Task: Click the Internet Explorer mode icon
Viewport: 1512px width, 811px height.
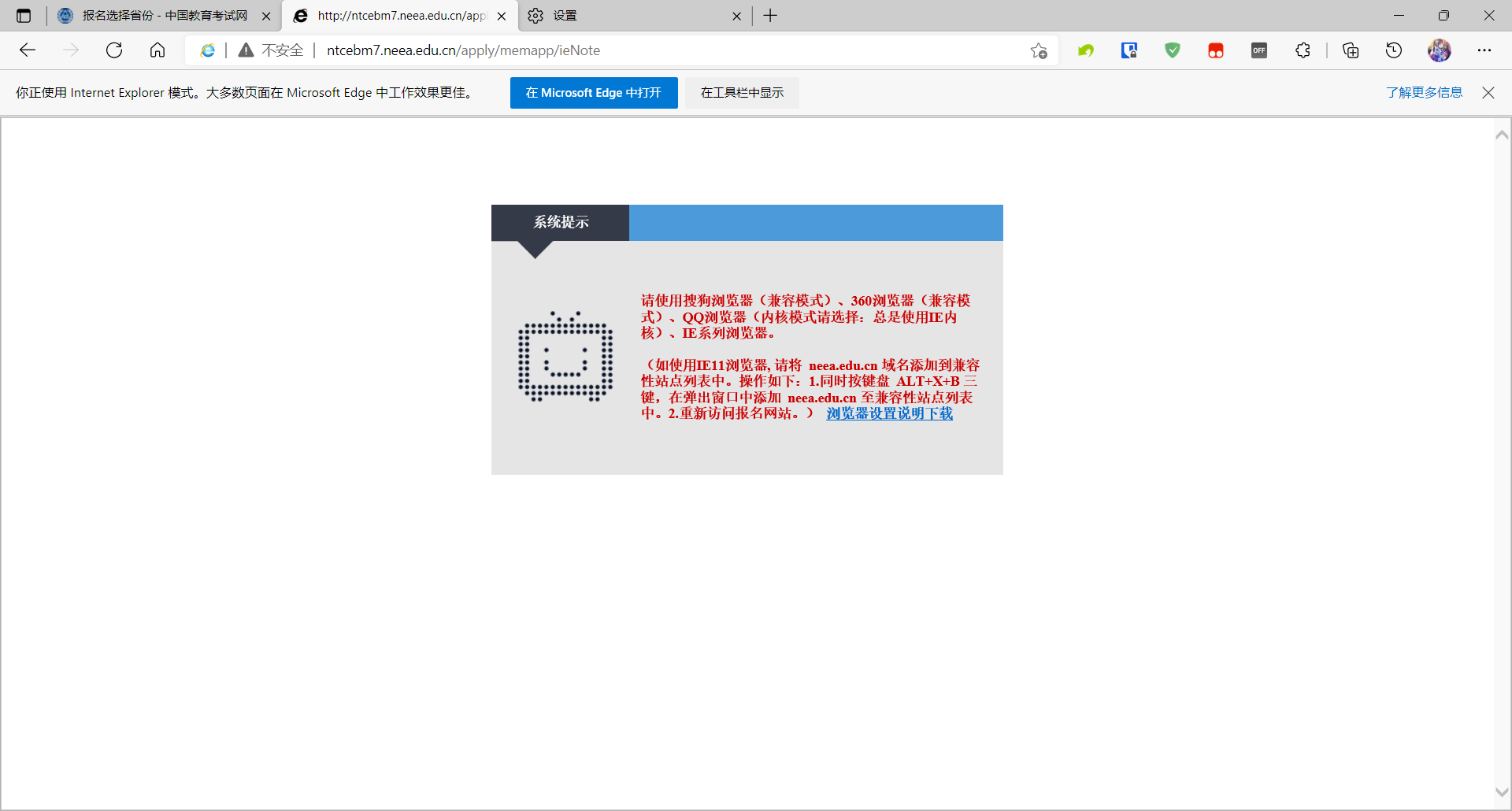Action: [x=208, y=50]
